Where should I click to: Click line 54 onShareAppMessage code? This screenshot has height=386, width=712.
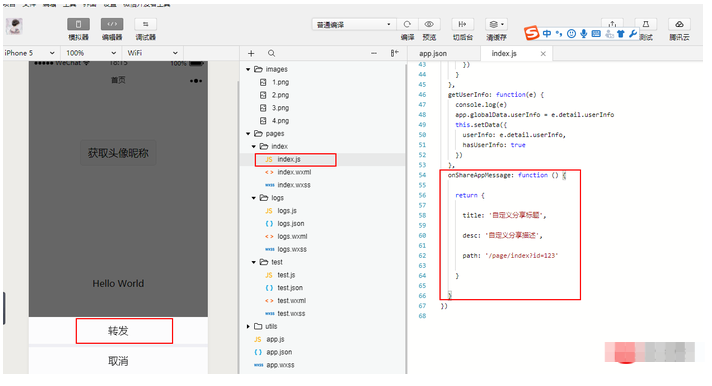pos(506,175)
